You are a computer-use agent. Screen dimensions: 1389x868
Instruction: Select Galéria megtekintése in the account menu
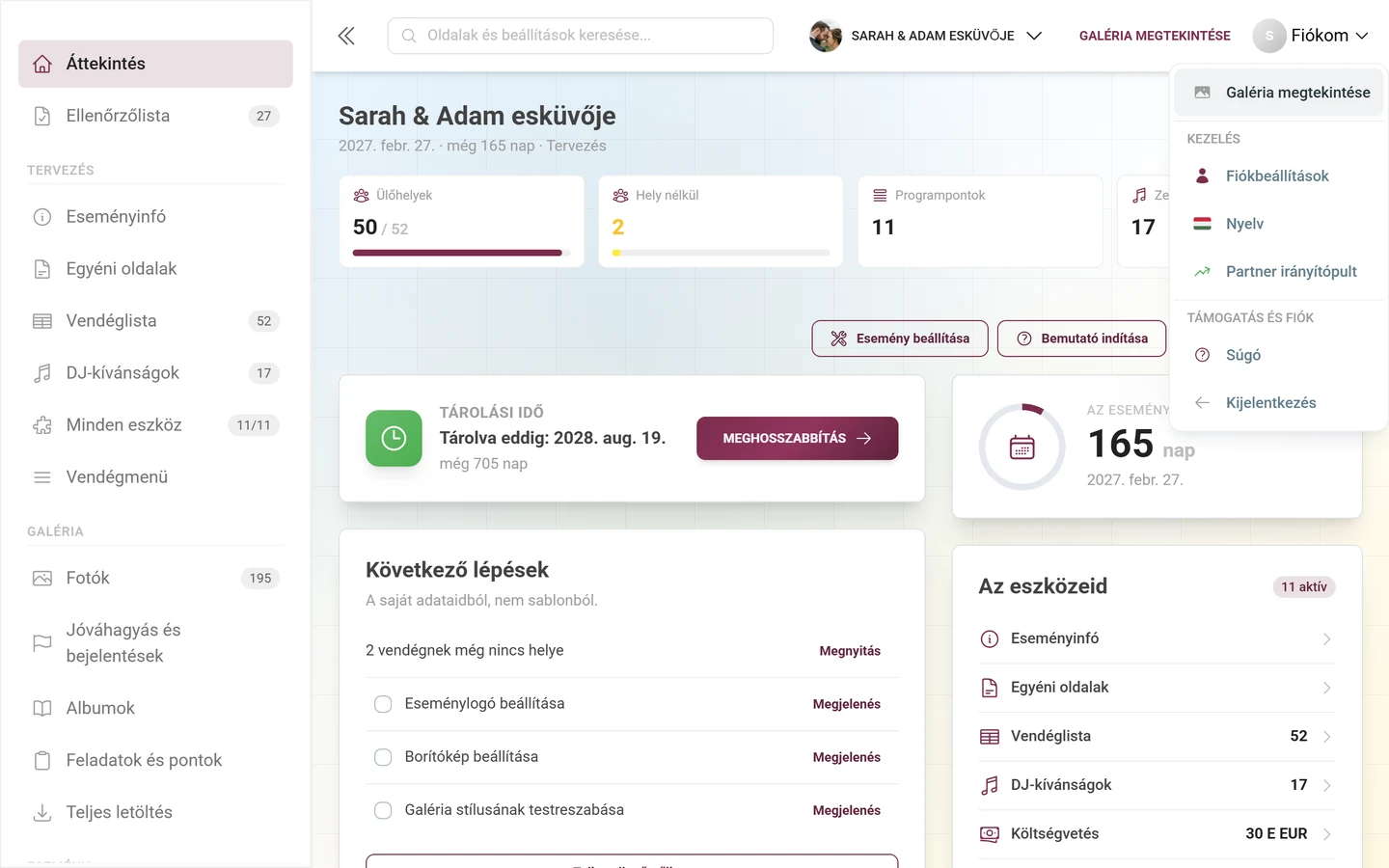pos(1279,93)
